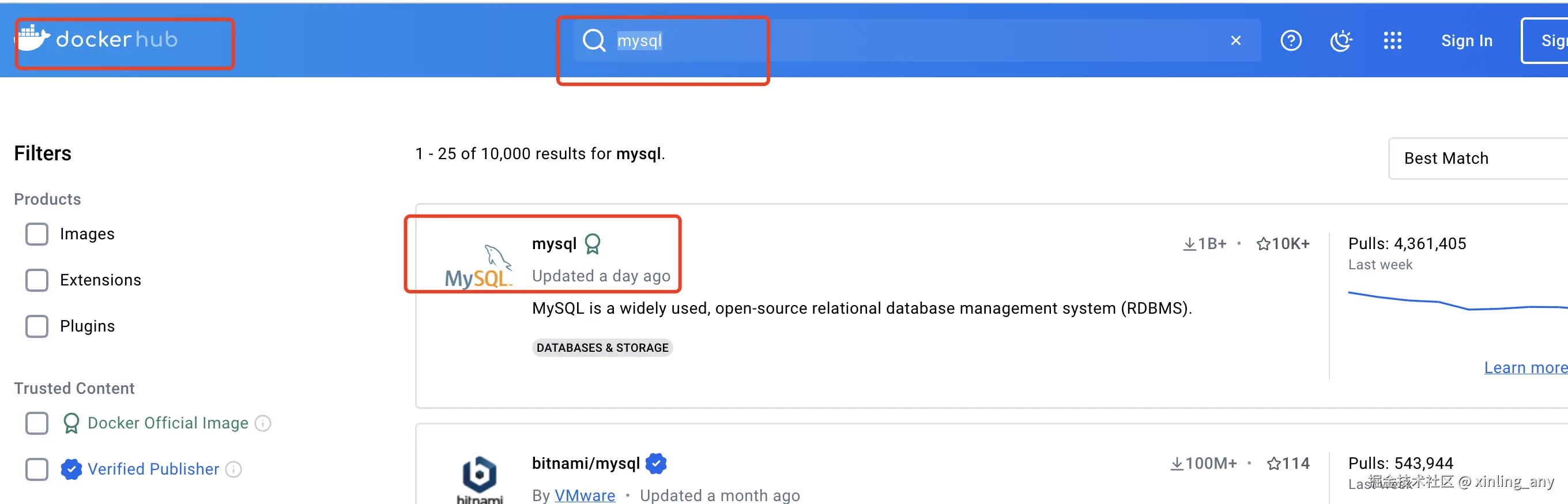Click the Verified Publisher blue check icon
The height and width of the screenshot is (504, 1568).
click(71, 469)
